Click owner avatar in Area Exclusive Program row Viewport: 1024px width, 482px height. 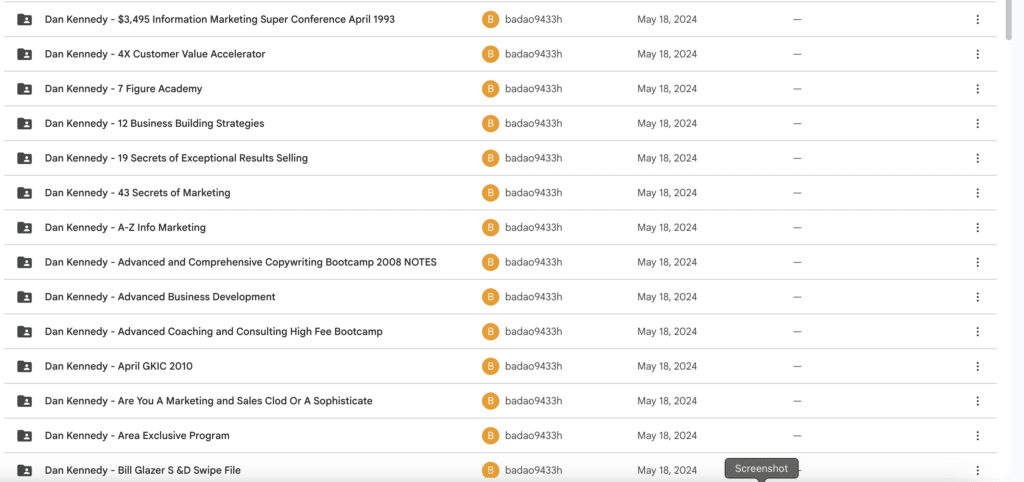pos(490,436)
